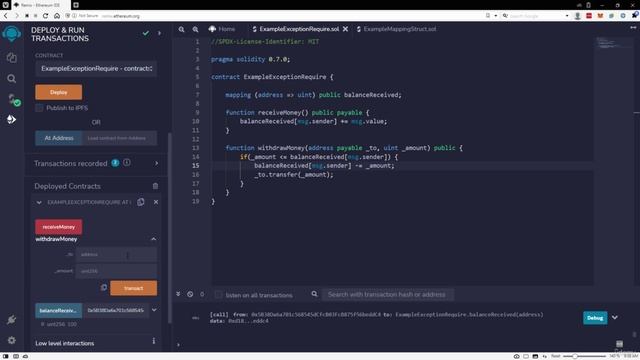640x360 pixels.
Task: Click the zoom in magnifier above the editor
Action: (196, 29)
